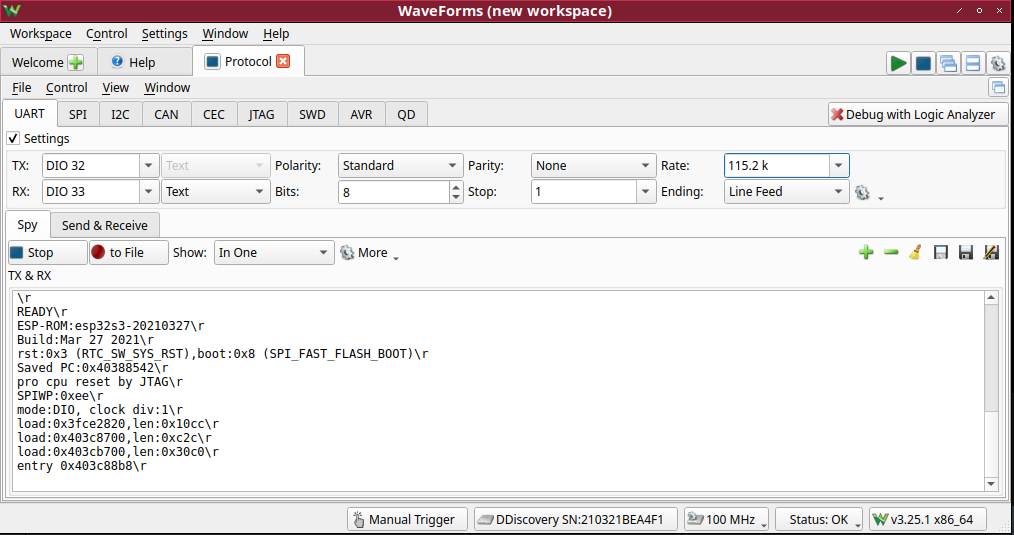Click Debug with Logic Analyzer button
This screenshot has width=1014, height=535.
pyautogui.click(x=918, y=115)
